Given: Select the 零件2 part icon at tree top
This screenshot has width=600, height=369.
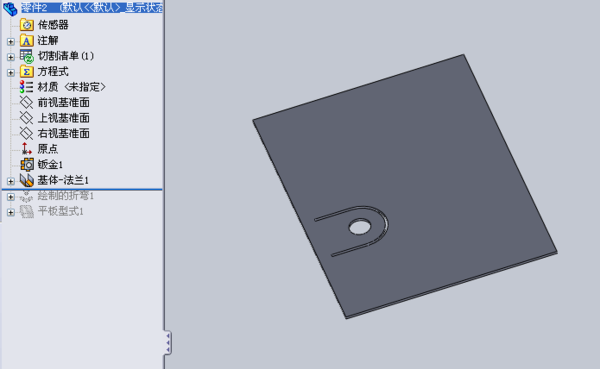Looking at the screenshot, I should pos(10,9).
